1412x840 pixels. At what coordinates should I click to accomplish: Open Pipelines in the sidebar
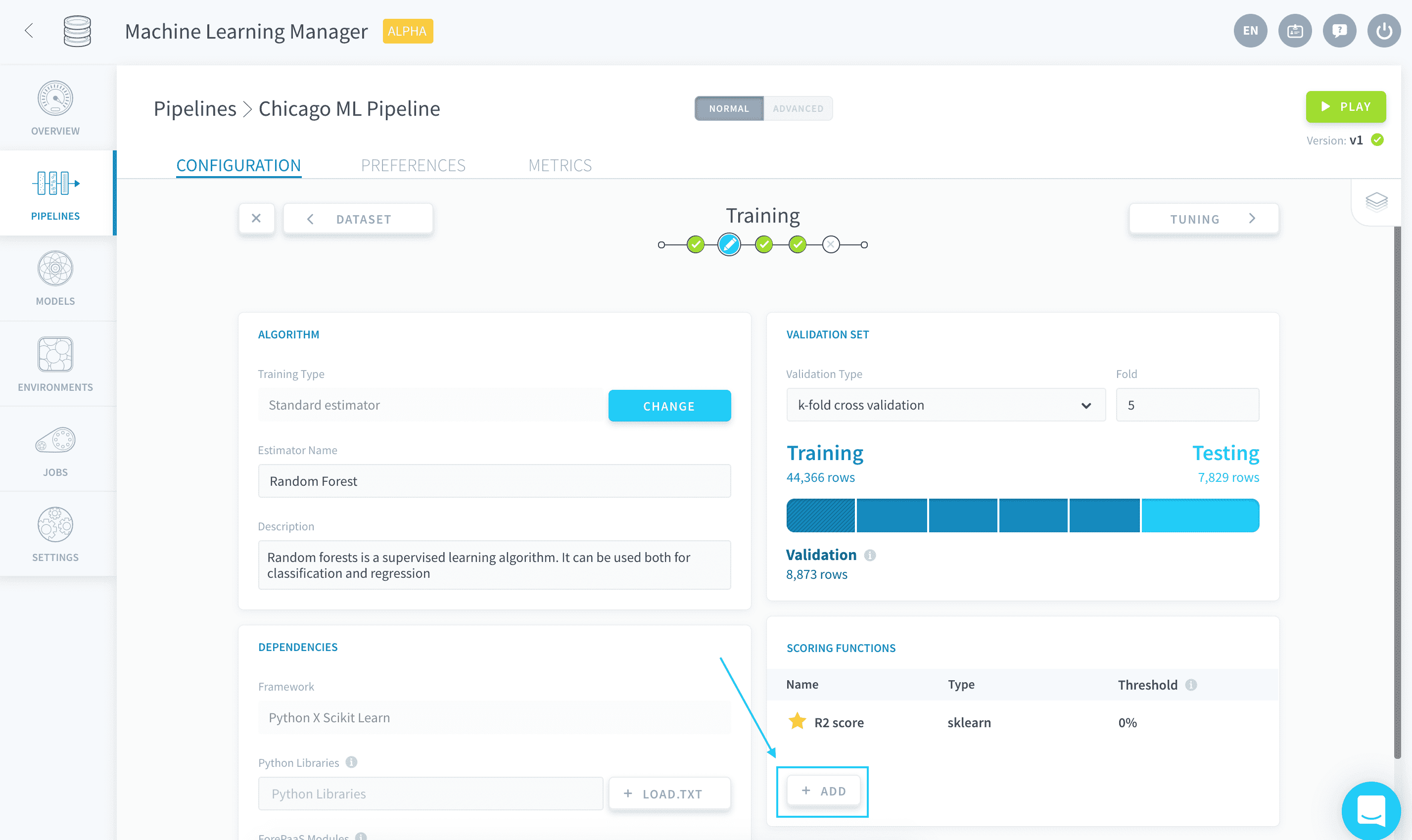[55, 193]
